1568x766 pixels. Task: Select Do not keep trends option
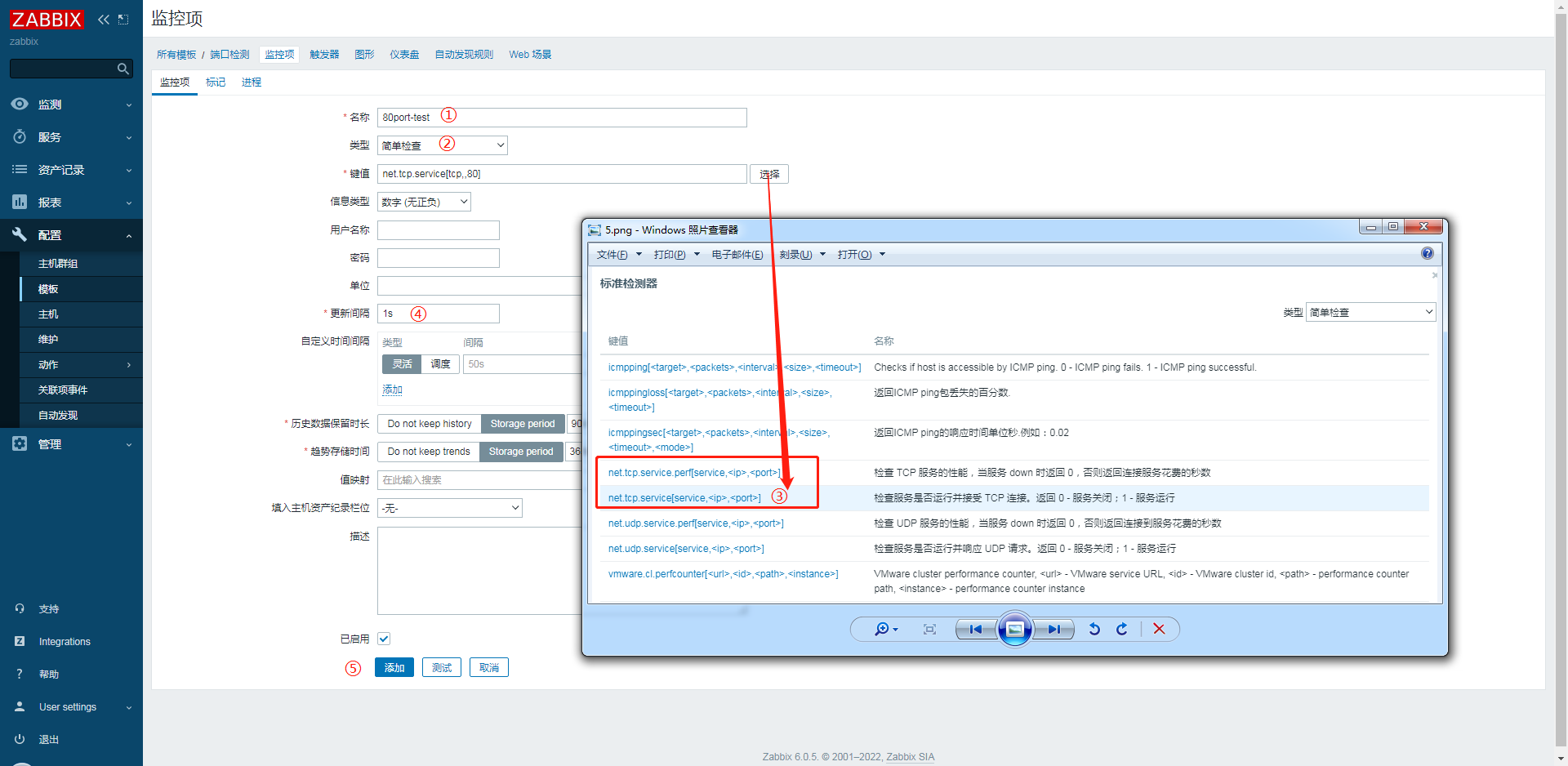(429, 452)
